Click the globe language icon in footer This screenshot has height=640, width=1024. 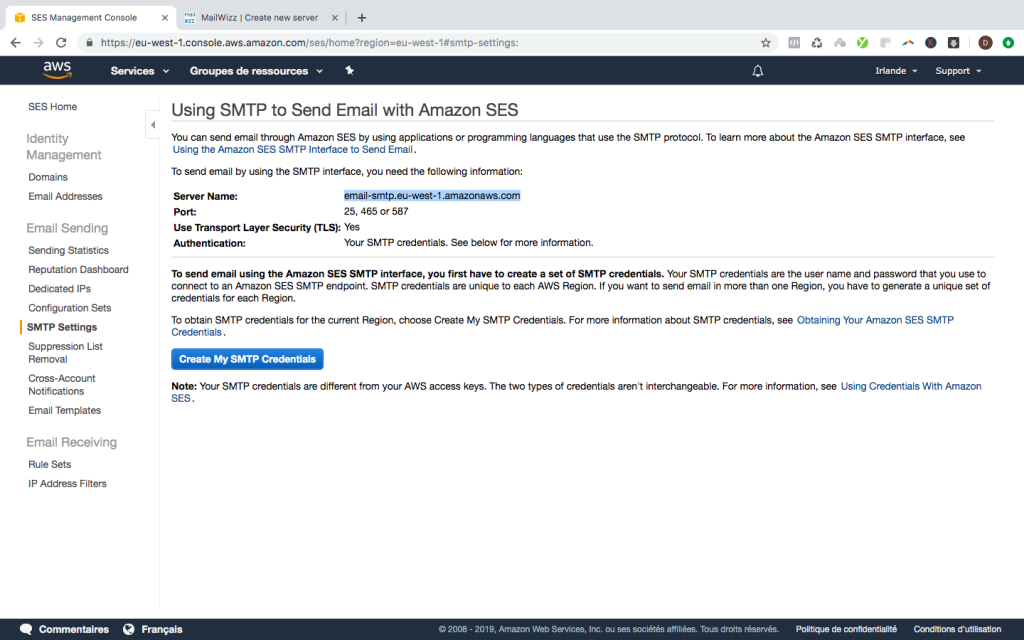tap(128, 629)
